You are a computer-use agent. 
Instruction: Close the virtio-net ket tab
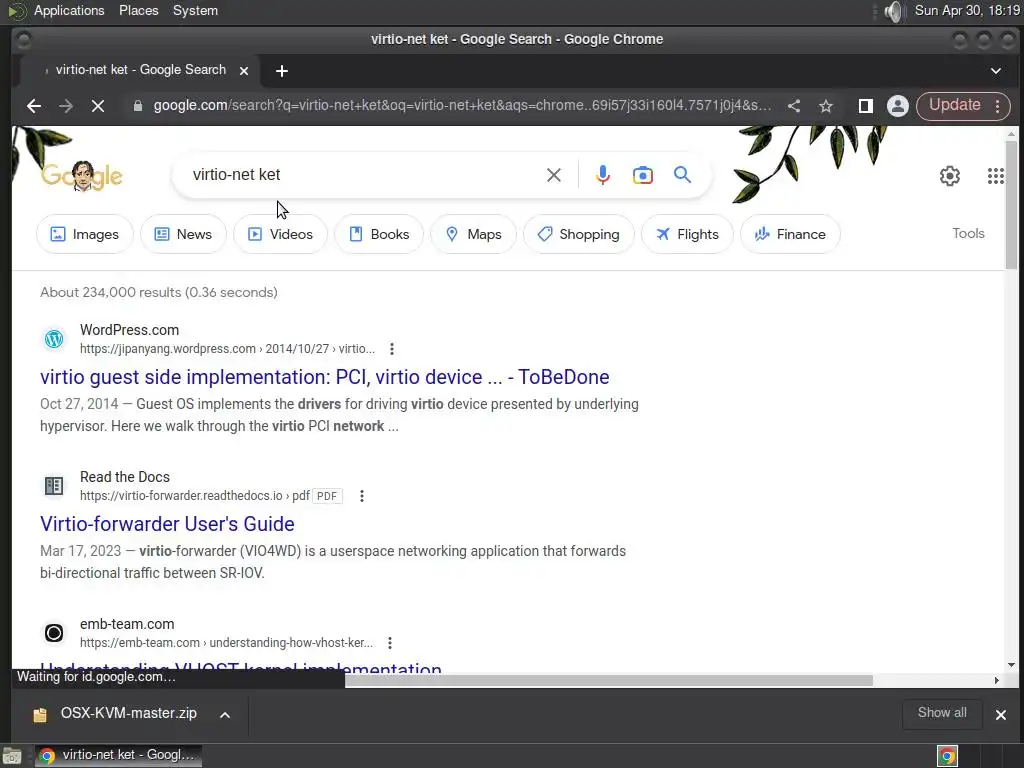click(x=244, y=71)
